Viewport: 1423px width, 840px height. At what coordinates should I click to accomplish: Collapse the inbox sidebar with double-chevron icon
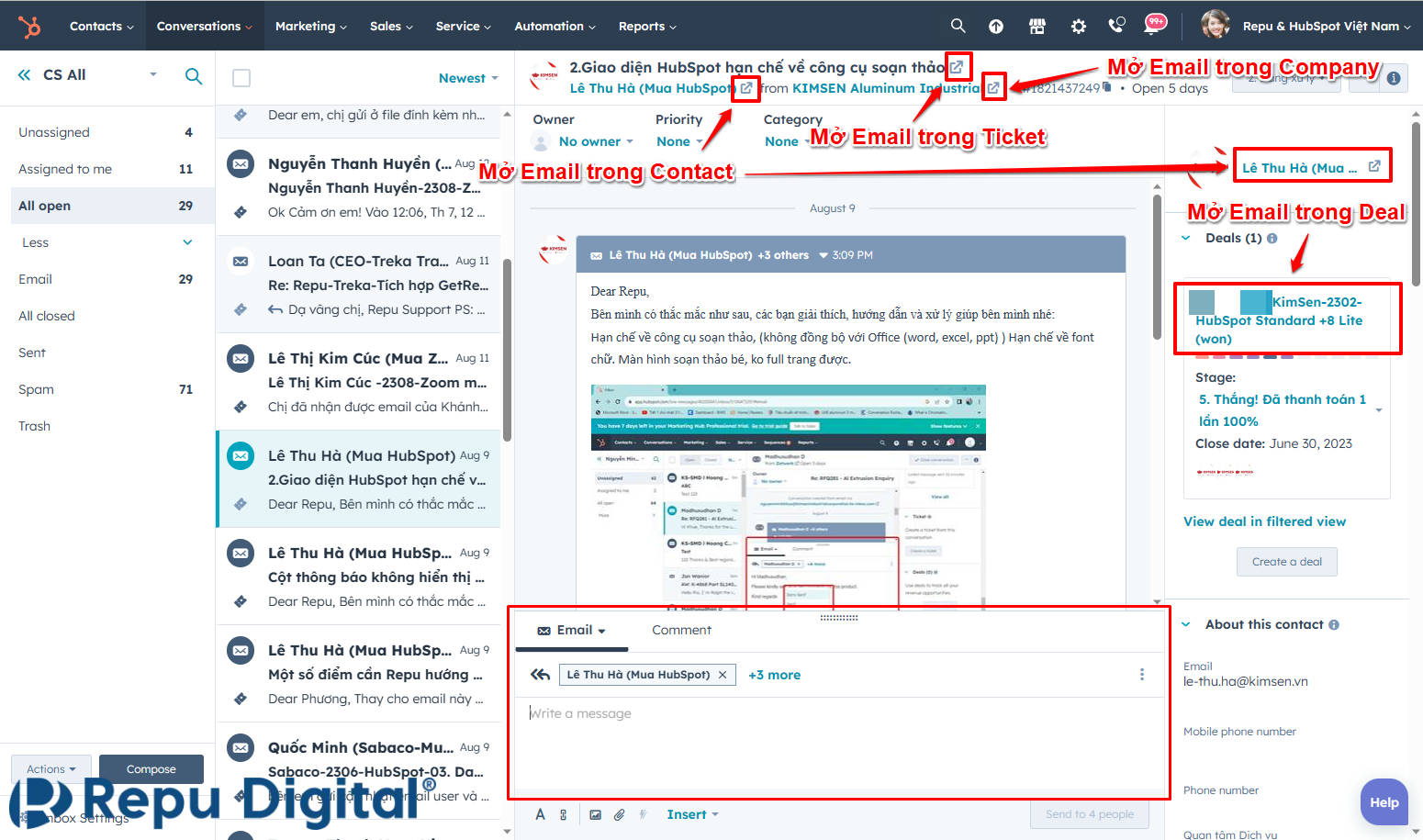click(x=24, y=75)
